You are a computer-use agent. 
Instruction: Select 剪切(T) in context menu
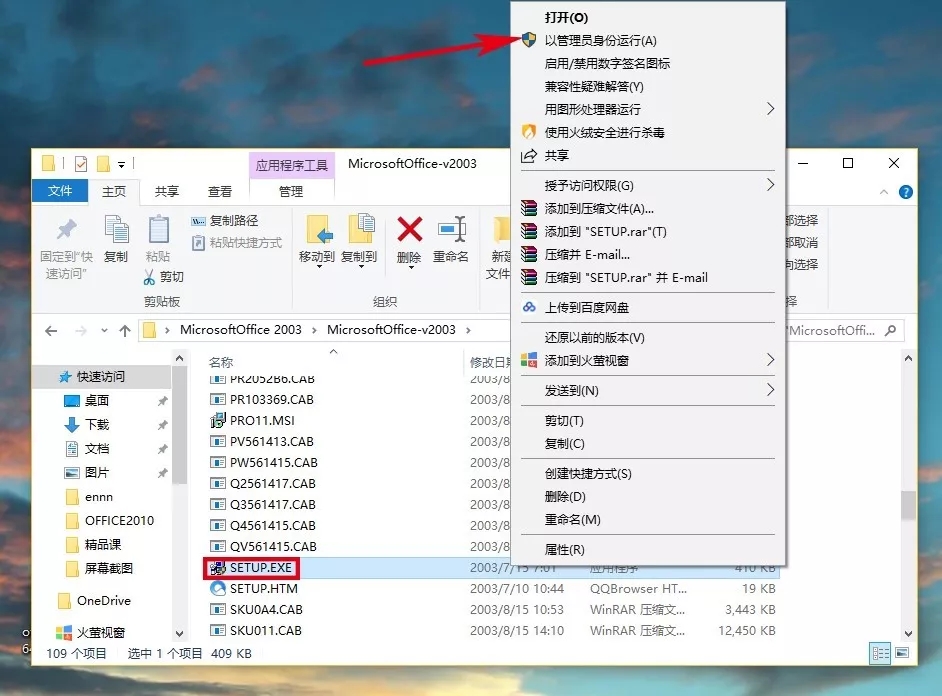pyautogui.click(x=564, y=420)
